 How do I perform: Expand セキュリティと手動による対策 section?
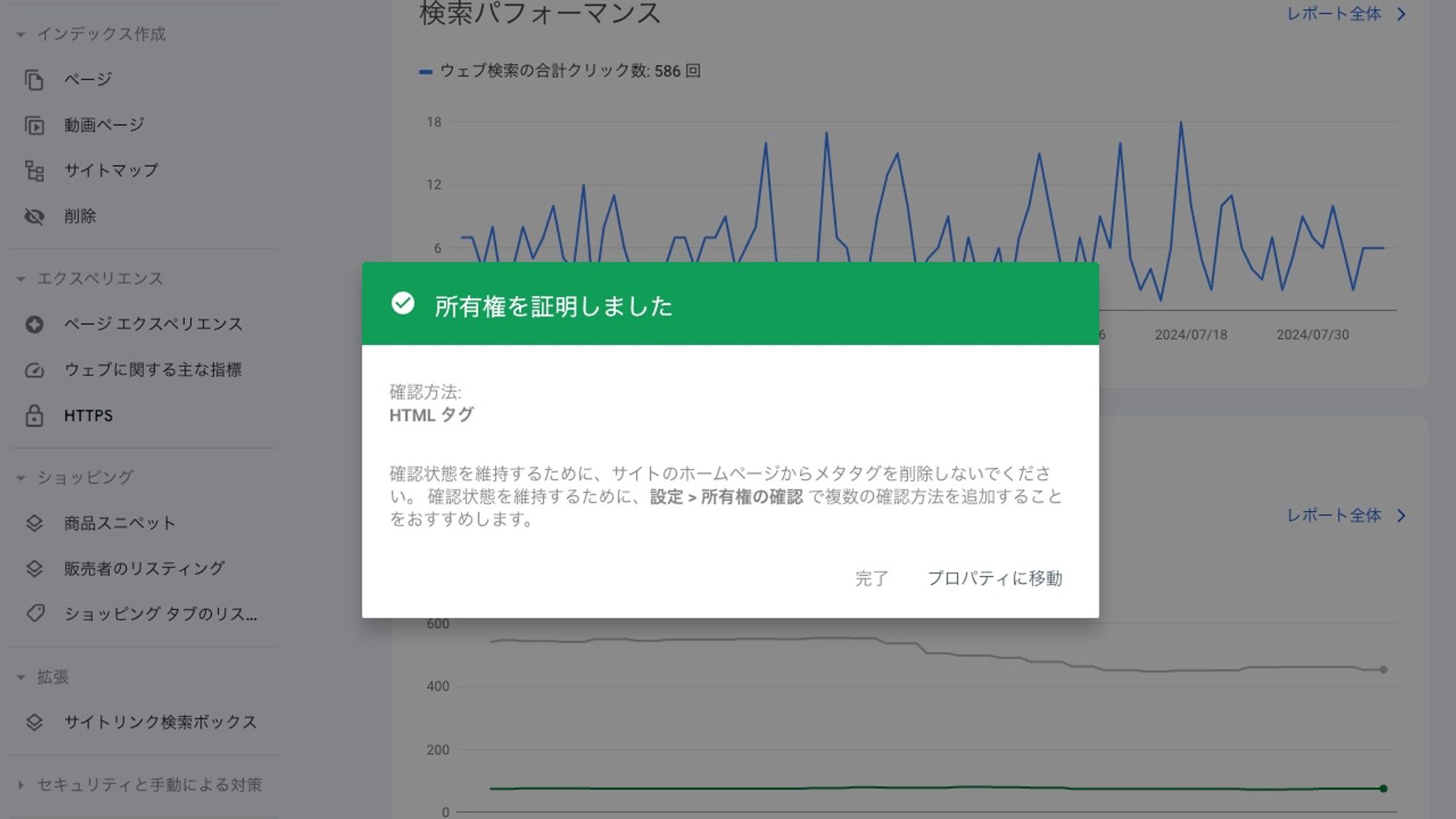(20, 785)
